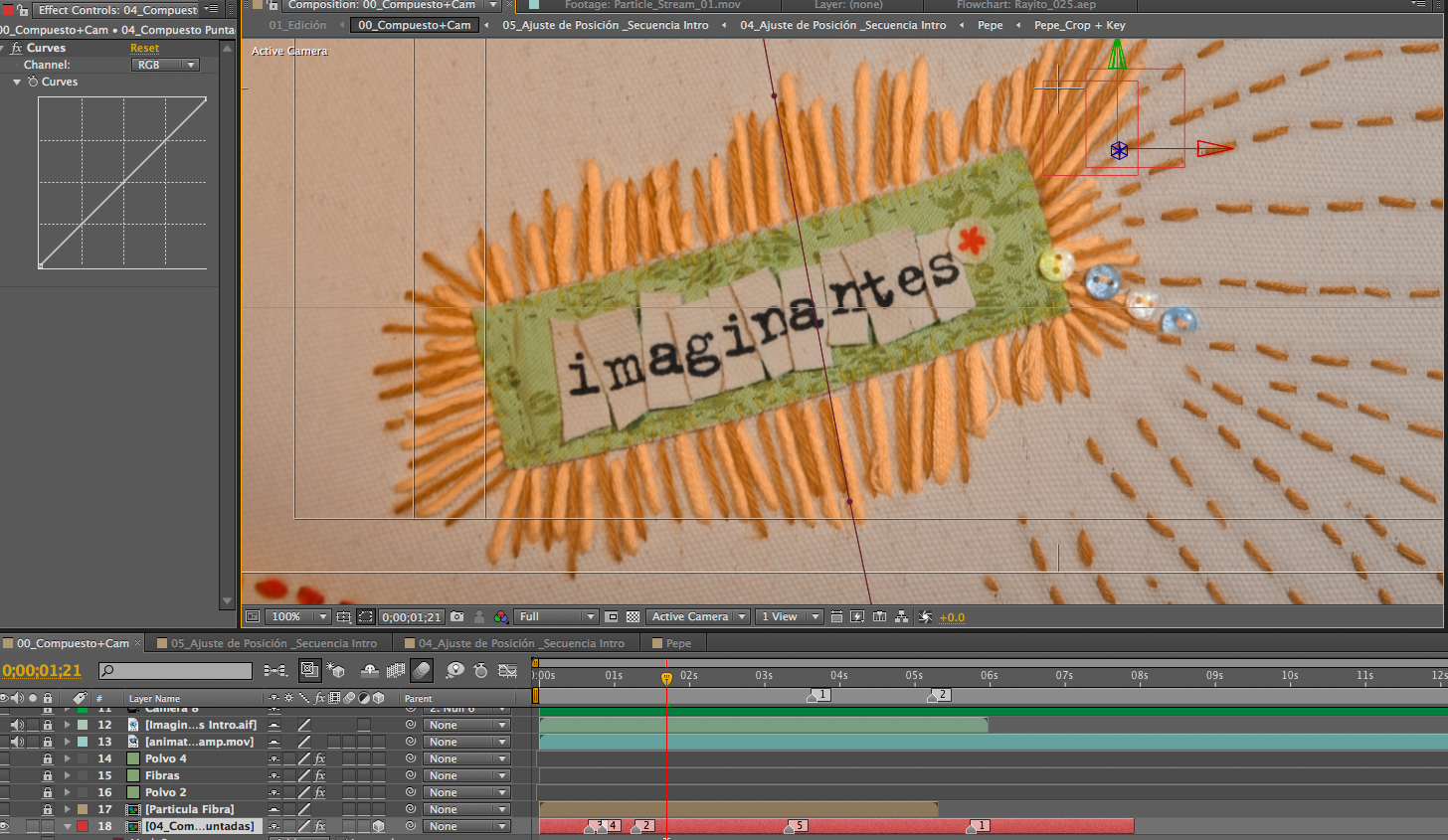
Task: Open the 100% magnification dropdown
Action: [x=298, y=616]
